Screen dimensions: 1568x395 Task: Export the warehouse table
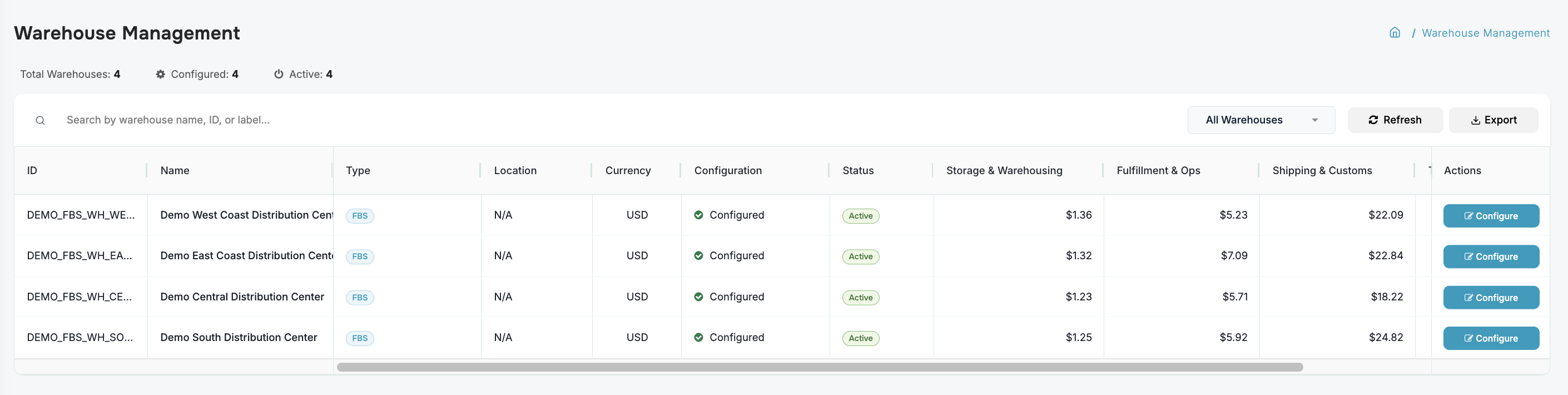1493,121
